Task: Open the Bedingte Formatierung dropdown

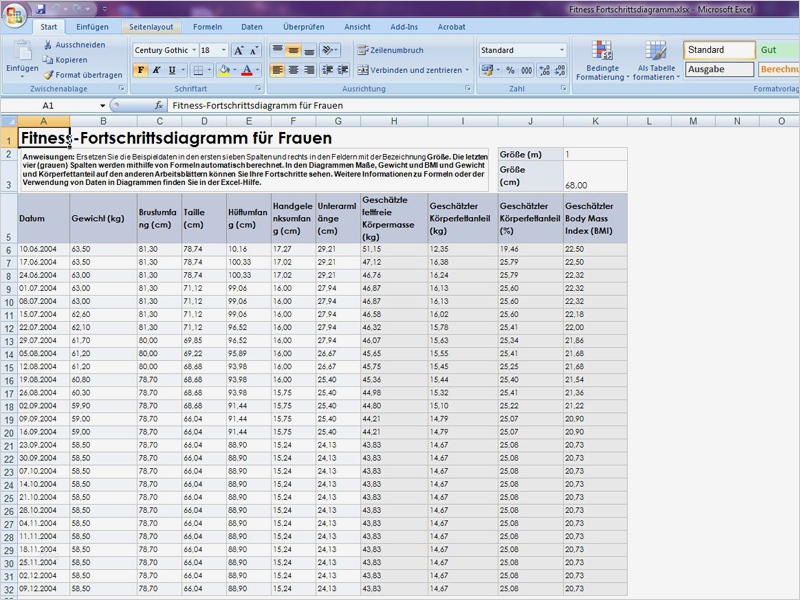Action: pos(603,62)
